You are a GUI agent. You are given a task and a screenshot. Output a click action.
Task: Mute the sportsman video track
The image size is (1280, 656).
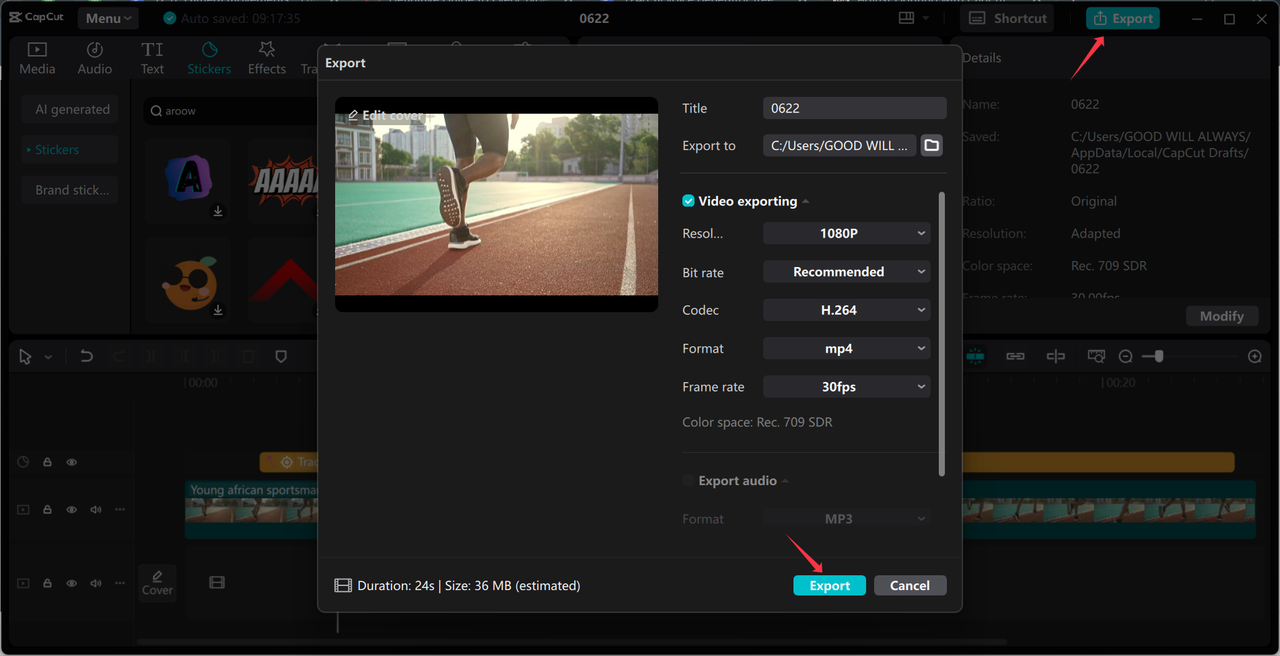coord(96,510)
